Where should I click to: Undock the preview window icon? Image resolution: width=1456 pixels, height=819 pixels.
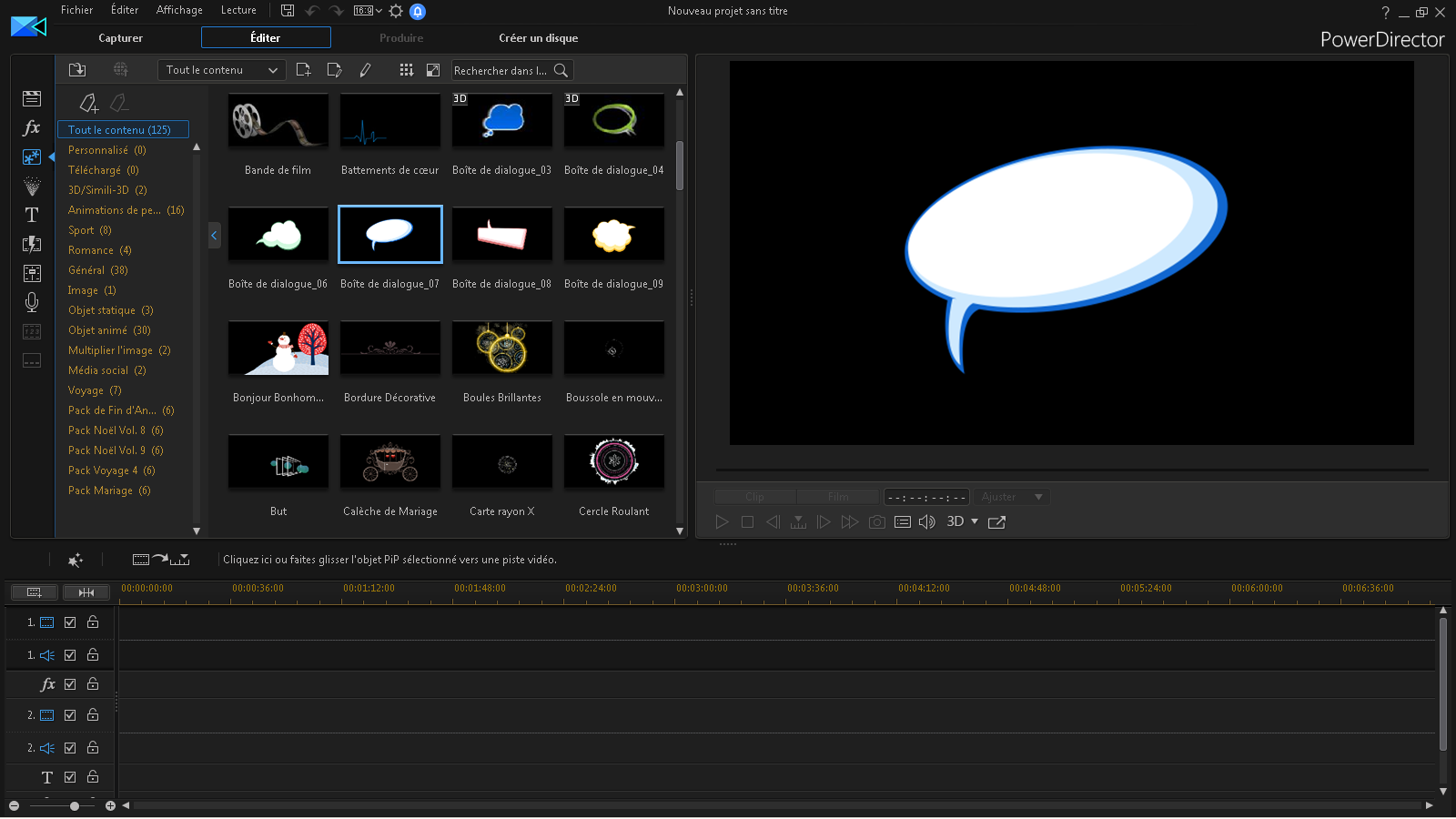coord(996,521)
